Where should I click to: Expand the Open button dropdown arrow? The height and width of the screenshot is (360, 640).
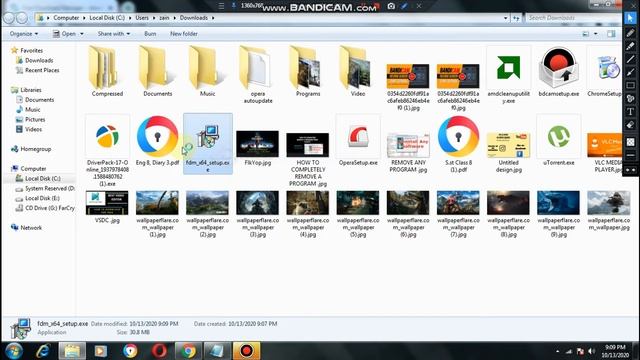point(82,34)
